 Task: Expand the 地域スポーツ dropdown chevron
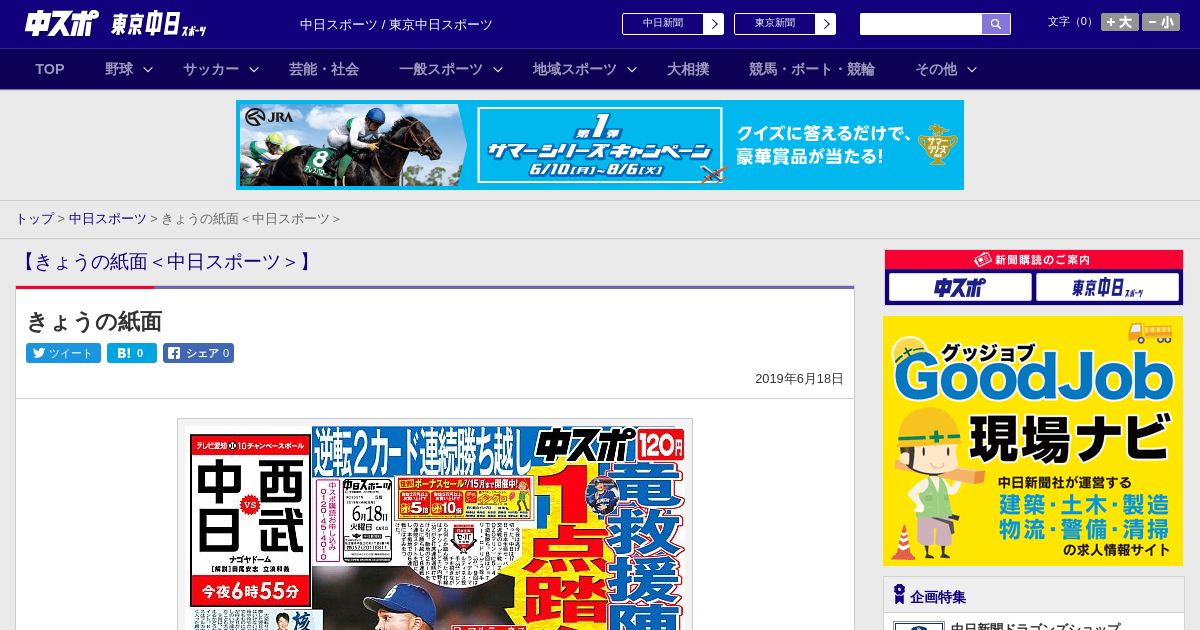coord(632,70)
